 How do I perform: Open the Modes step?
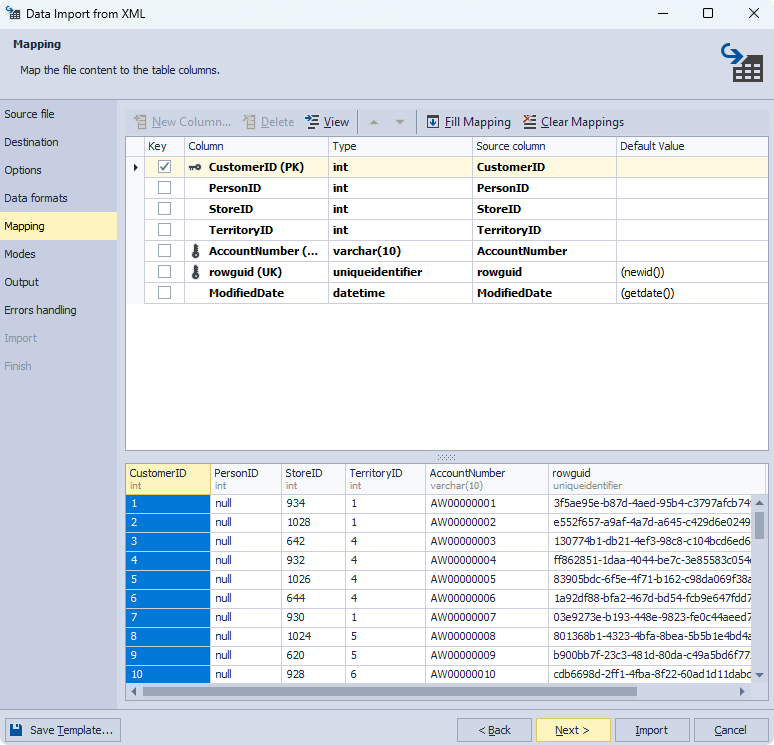click(58, 254)
